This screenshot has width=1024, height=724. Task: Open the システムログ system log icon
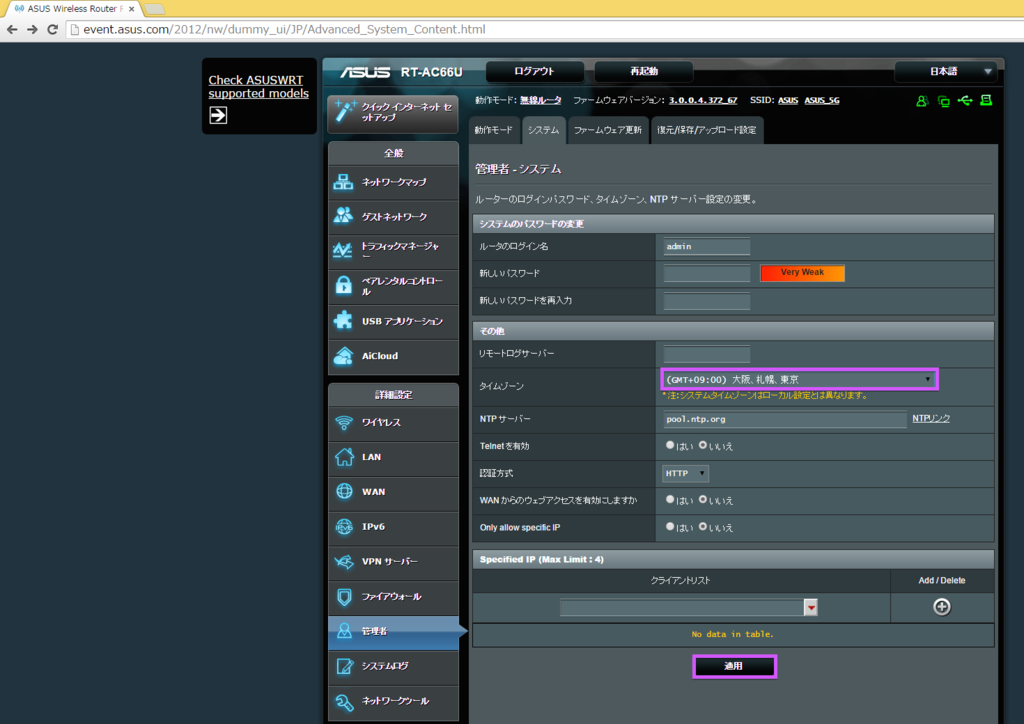(x=344, y=666)
